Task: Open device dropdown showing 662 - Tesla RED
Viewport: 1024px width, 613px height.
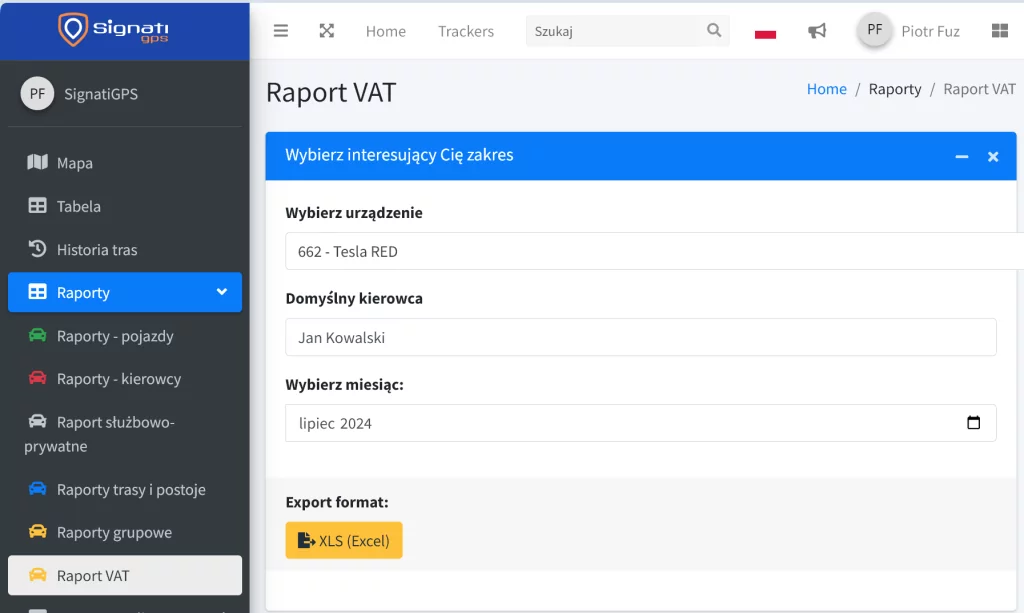Action: point(654,251)
